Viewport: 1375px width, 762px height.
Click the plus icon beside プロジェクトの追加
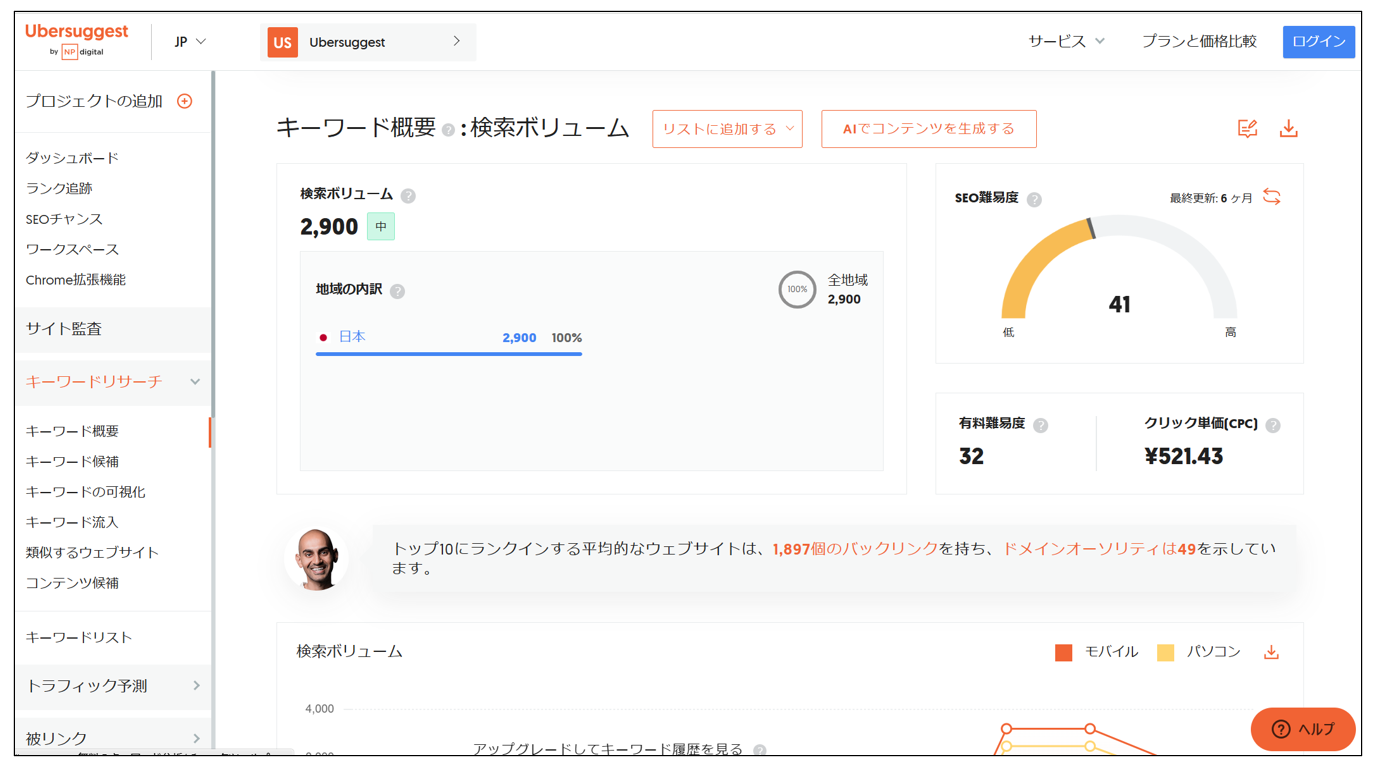click(184, 101)
